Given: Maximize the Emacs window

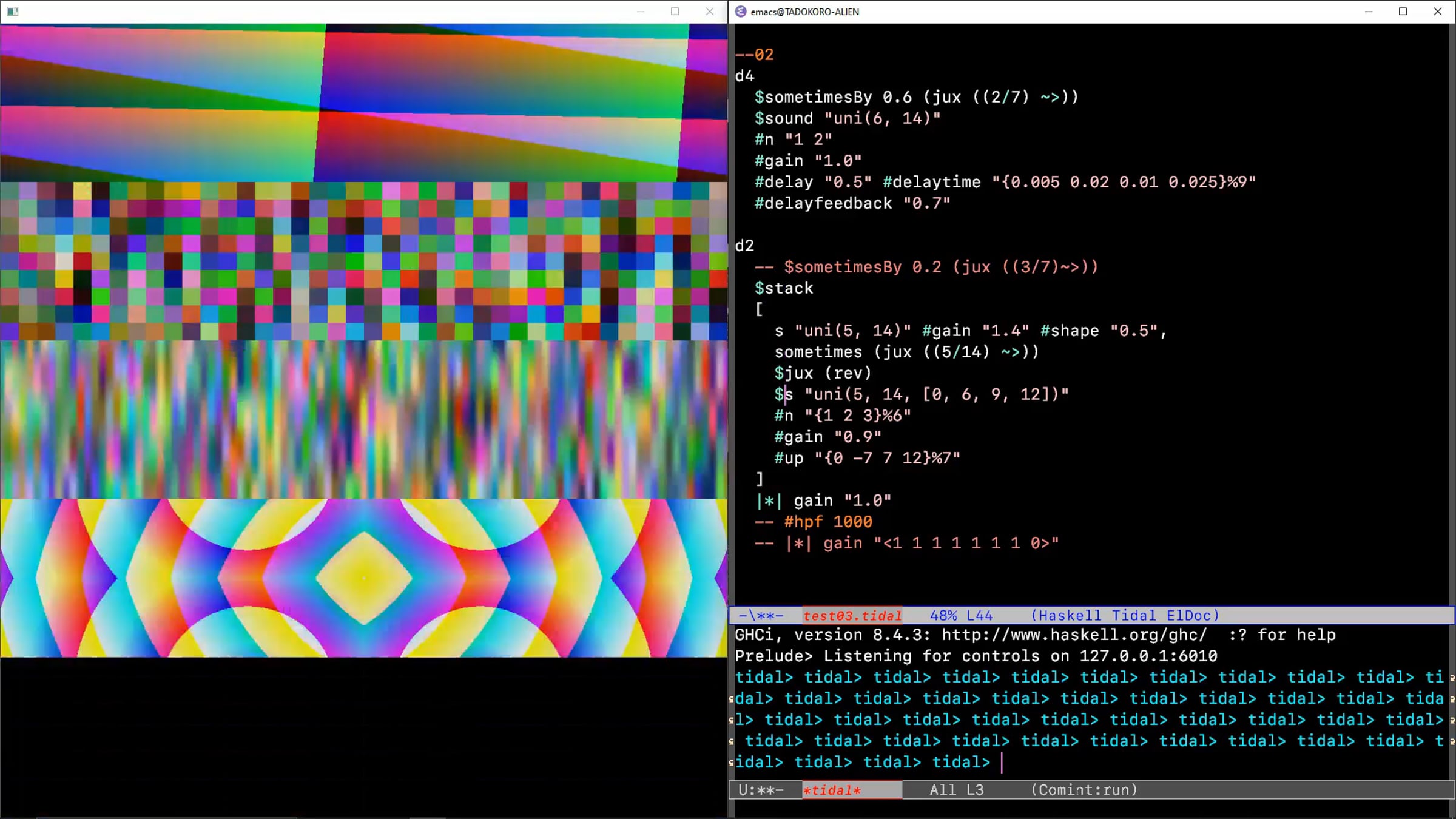Looking at the screenshot, I should (x=1403, y=12).
